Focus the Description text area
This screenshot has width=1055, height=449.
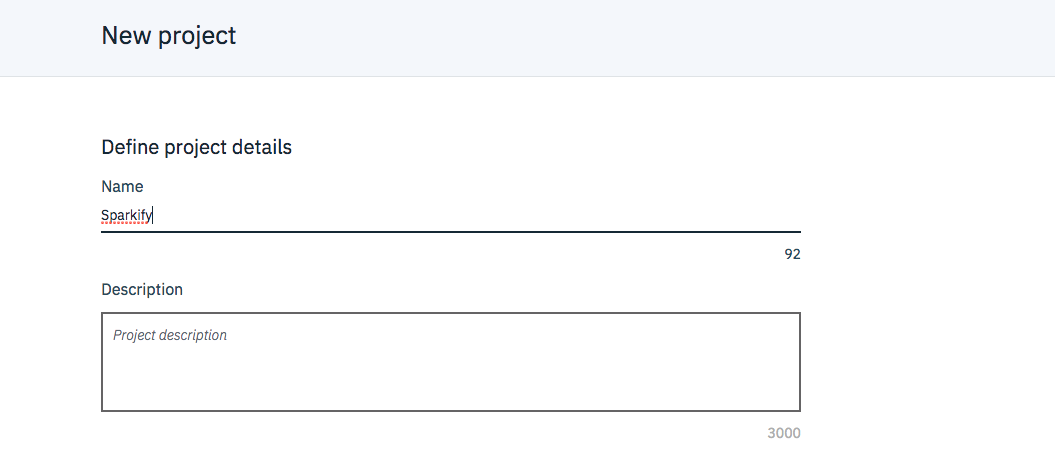coord(450,362)
